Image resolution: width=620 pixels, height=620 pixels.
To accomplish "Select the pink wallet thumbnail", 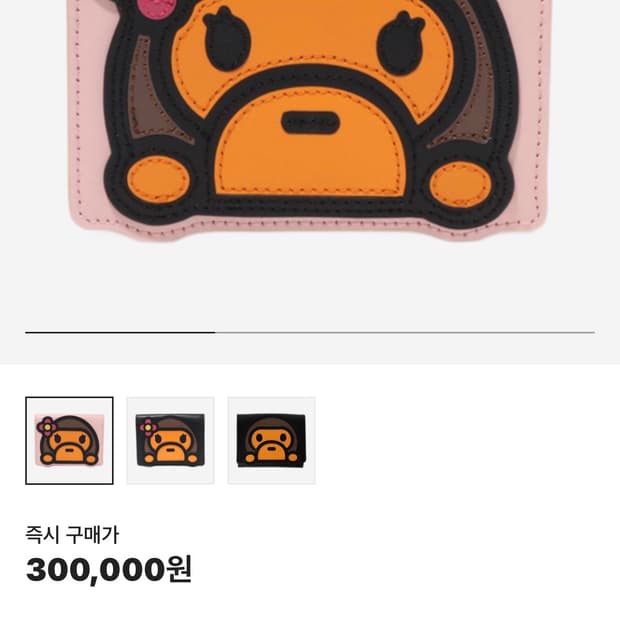I will click(69, 440).
